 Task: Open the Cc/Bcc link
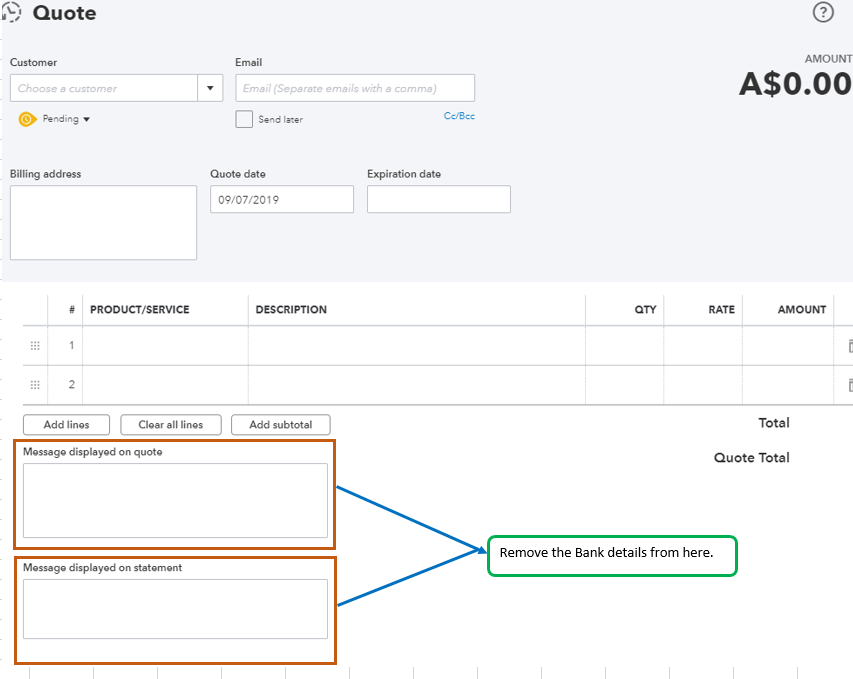(x=459, y=116)
